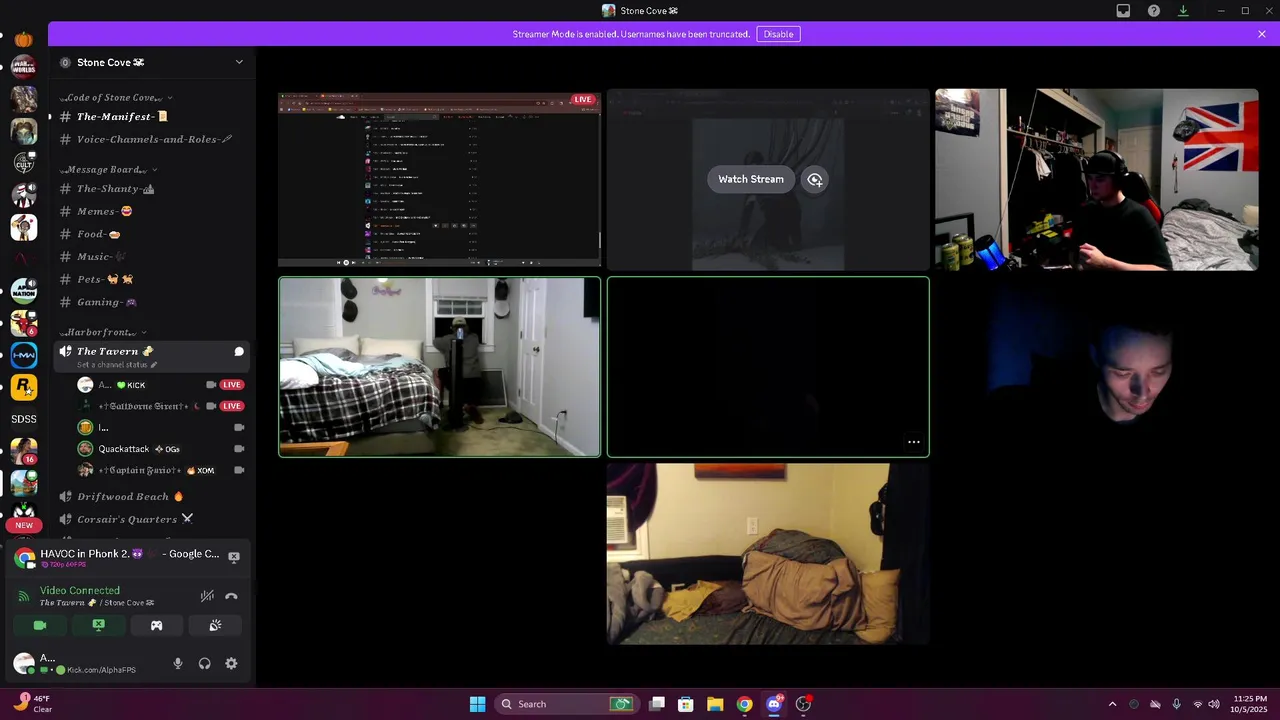Open the Rockstar Games server icon
1280x720 pixels.
coord(24,387)
